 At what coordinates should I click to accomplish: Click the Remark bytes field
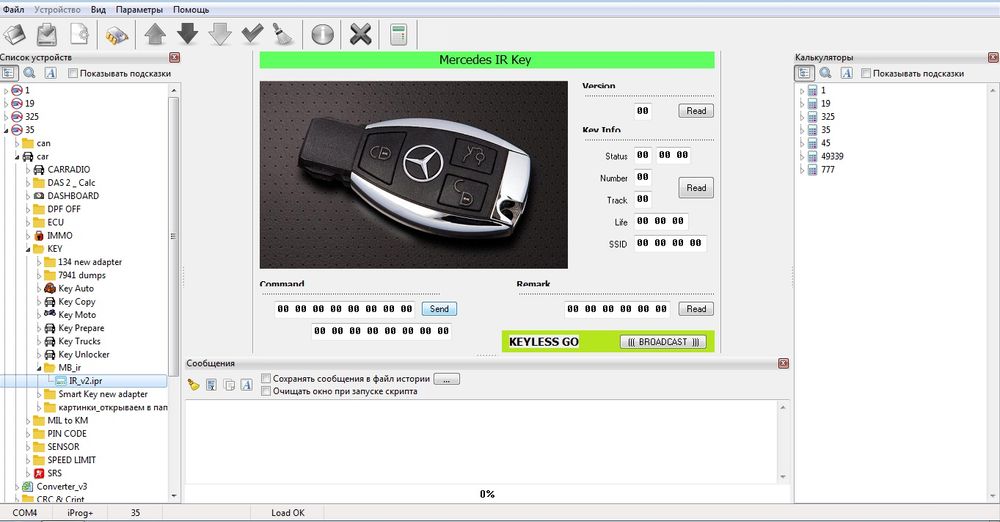tap(617, 309)
